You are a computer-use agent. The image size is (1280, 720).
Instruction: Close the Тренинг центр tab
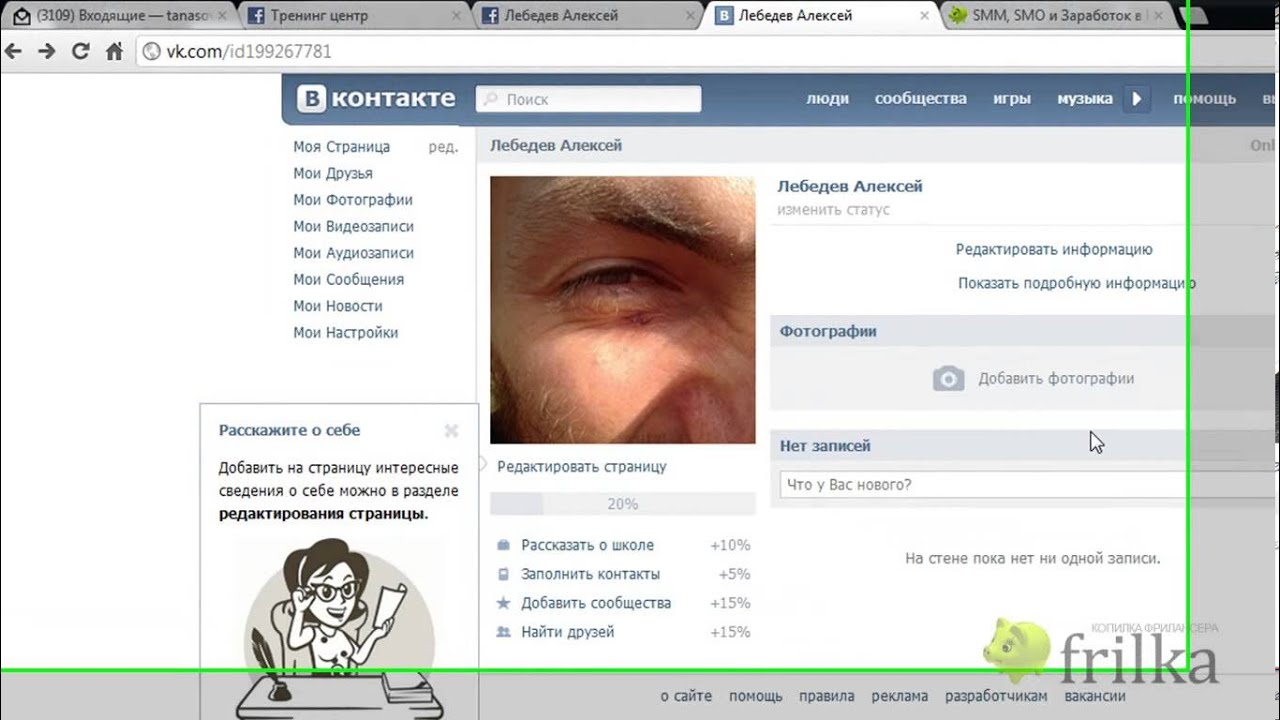point(456,15)
